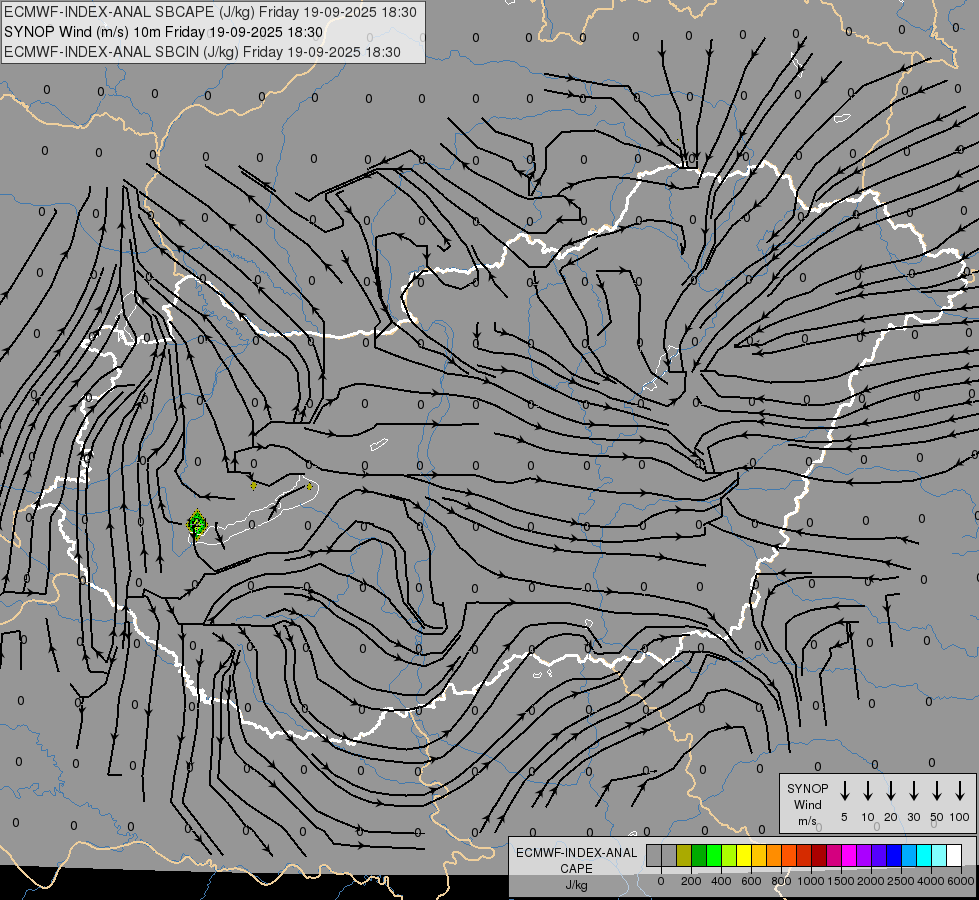Image resolution: width=979 pixels, height=900 pixels.
Task: Click the '100' speed label in wind legend
Action: 960,817
